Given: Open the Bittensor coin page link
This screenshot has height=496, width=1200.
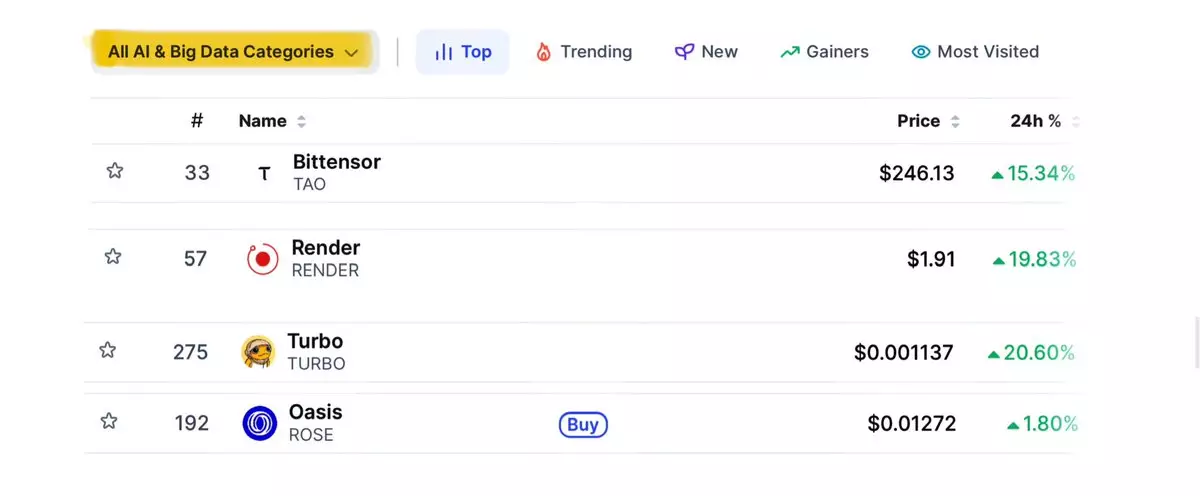Looking at the screenshot, I should click(x=336, y=161).
